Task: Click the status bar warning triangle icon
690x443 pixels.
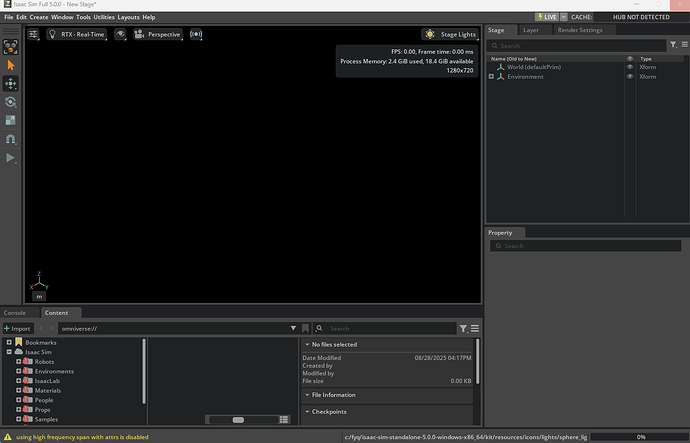Action: 7,437
